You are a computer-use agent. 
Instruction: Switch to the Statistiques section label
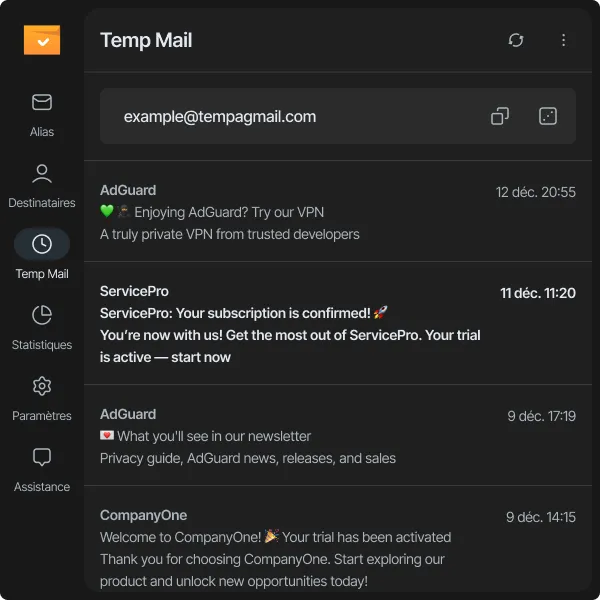[42, 345]
